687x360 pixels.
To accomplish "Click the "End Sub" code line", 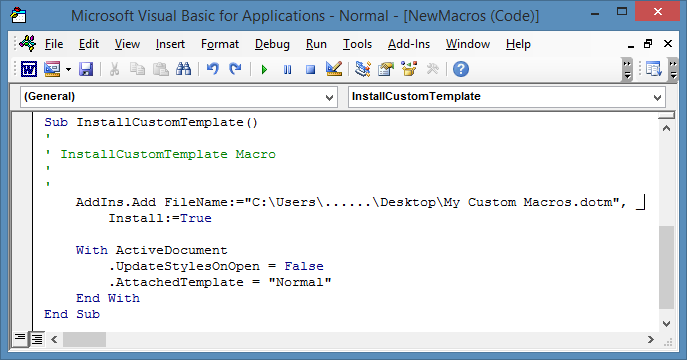I will 72,314.
